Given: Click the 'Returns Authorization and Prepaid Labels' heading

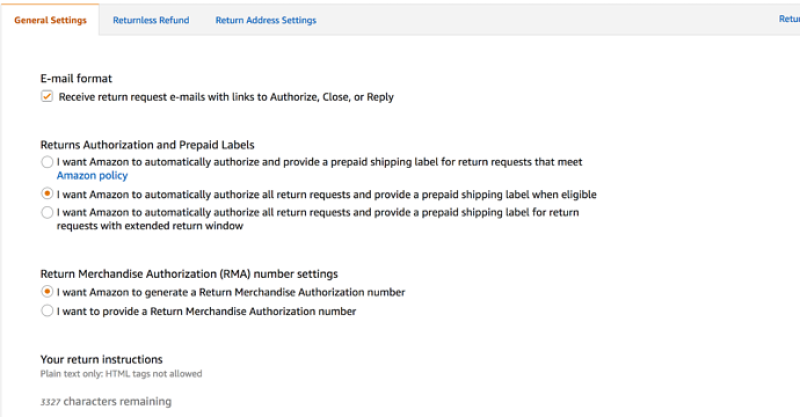Looking at the screenshot, I should pyautogui.click(x=147, y=145).
